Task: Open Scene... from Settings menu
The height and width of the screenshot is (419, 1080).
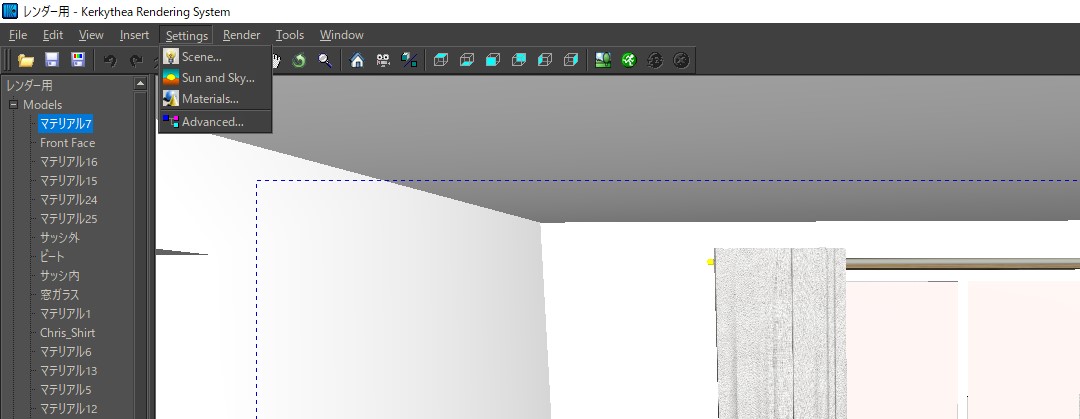Action: click(201, 57)
